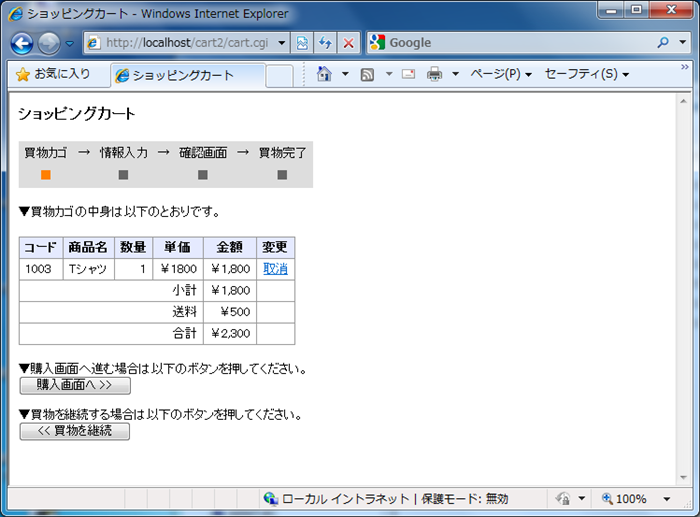
Task: Close the Internet Explorer window
Action: coord(671,10)
